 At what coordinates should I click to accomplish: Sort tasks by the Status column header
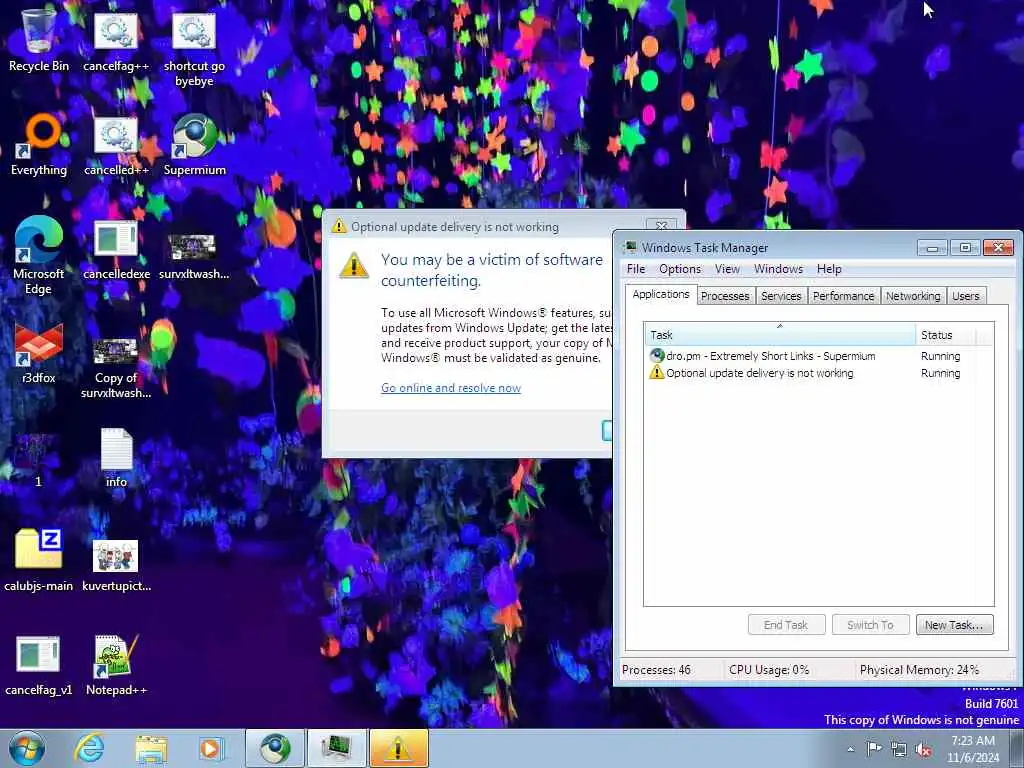pos(944,334)
